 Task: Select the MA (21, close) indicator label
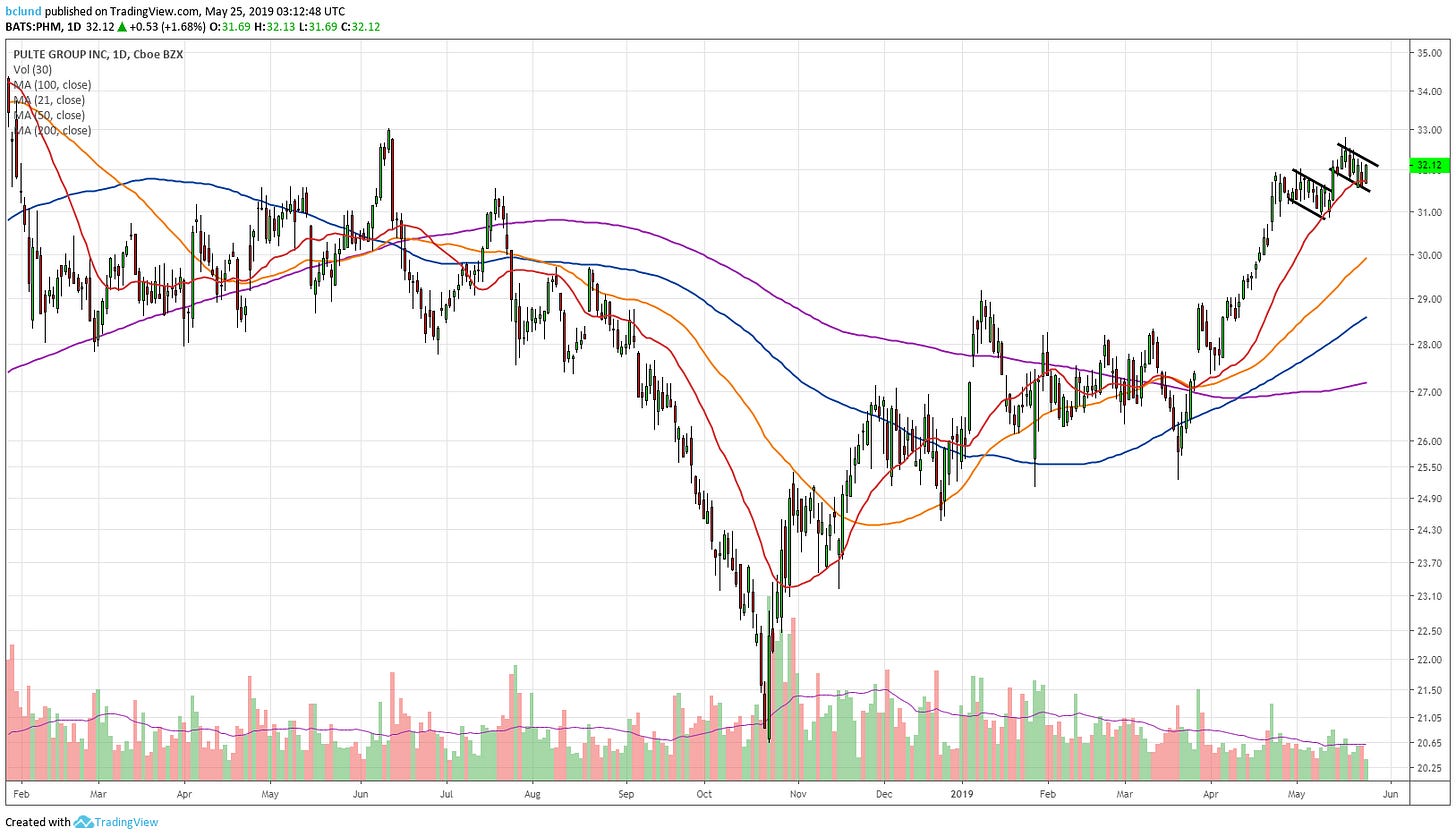pos(48,100)
